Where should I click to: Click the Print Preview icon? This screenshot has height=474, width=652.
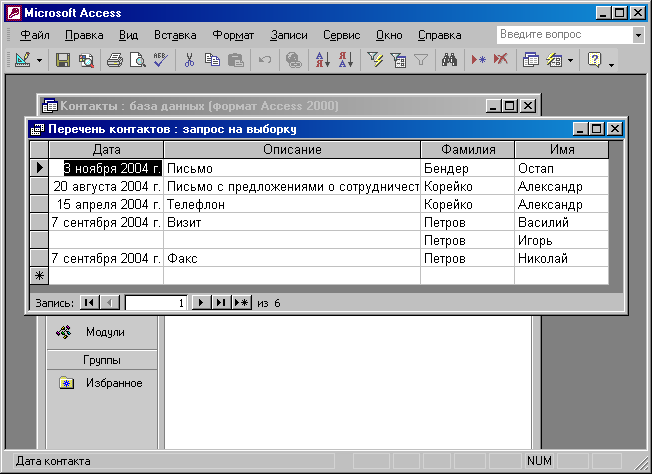tap(138, 60)
